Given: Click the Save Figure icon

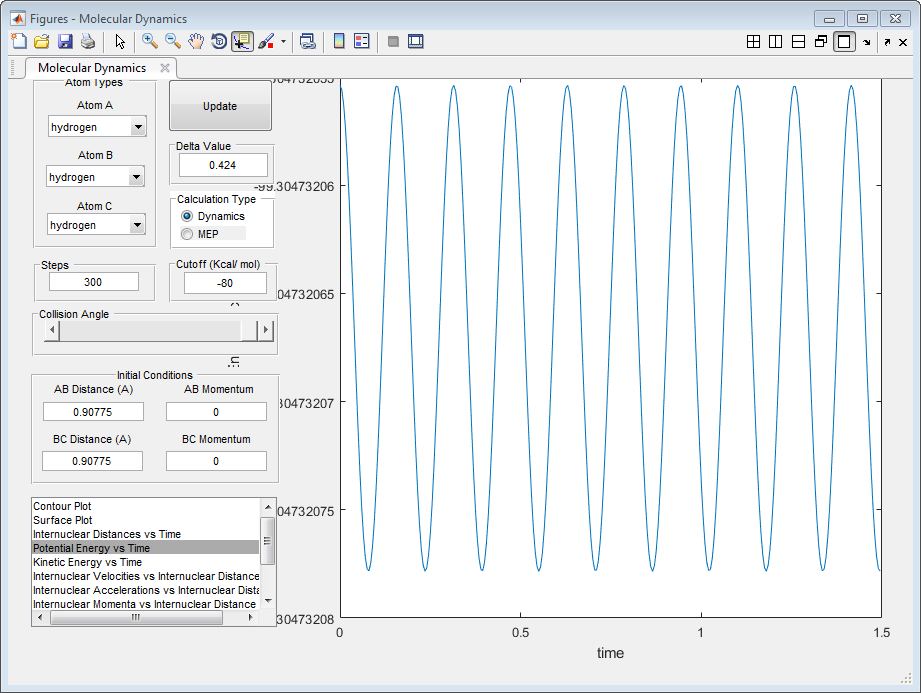Looking at the screenshot, I should tap(65, 41).
